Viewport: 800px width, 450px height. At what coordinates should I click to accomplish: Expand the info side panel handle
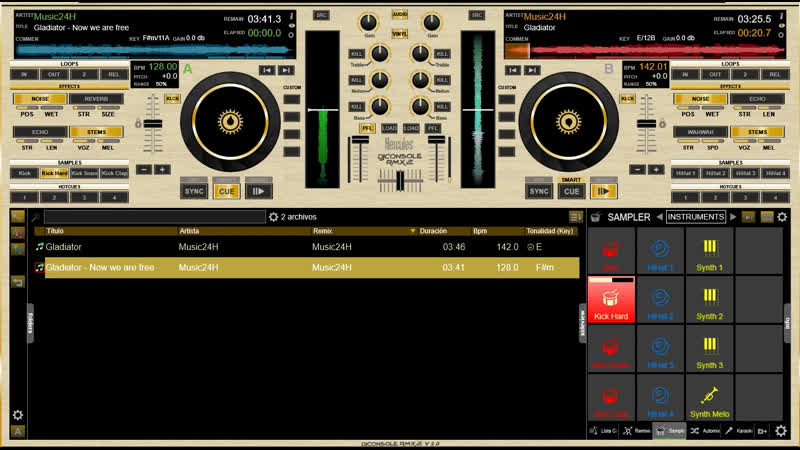(787, 322)
